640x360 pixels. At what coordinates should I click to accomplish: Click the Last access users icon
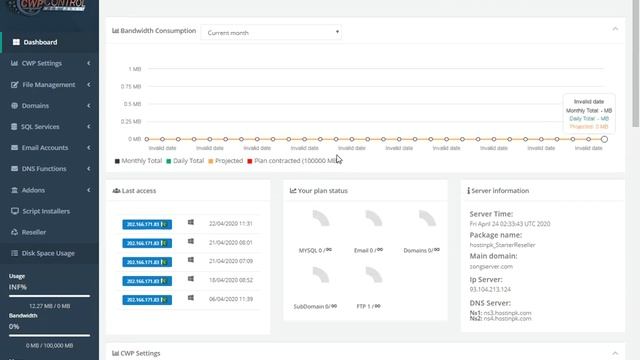116,191
